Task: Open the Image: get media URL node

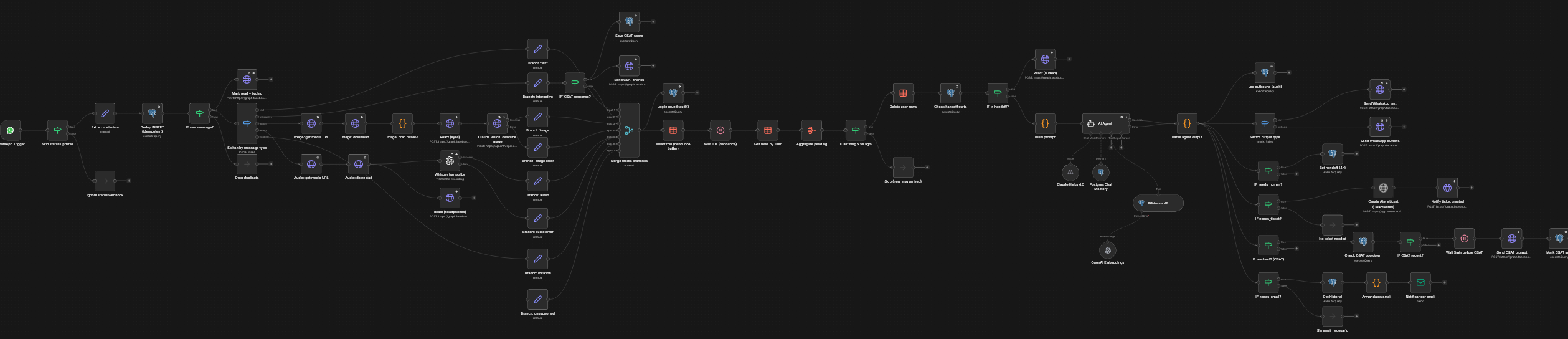Action: tap(311, 123)
